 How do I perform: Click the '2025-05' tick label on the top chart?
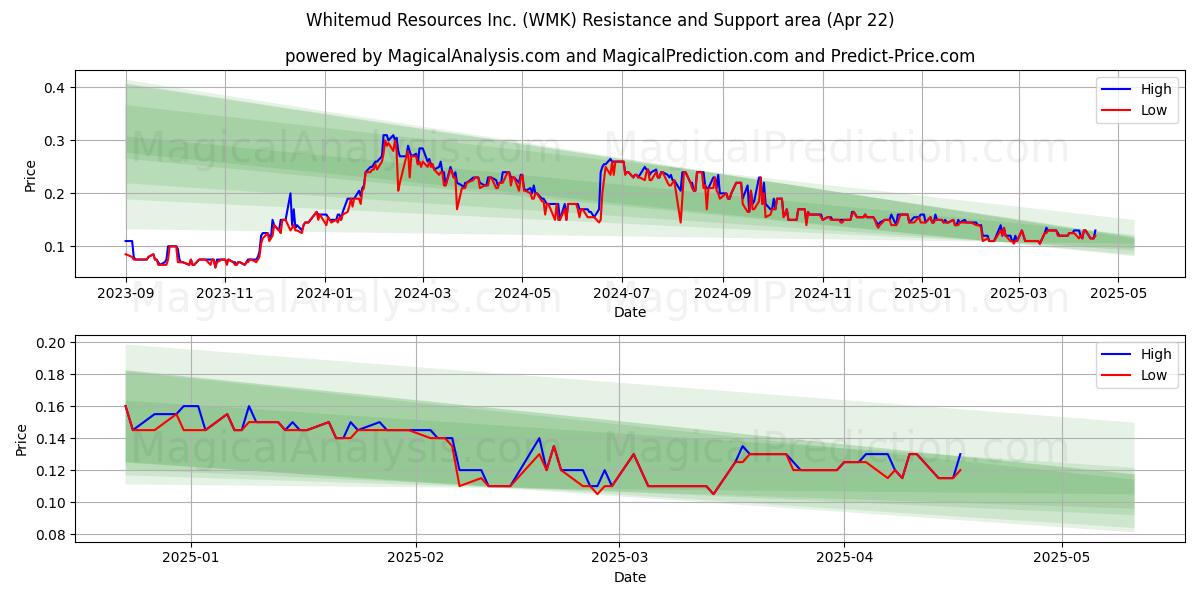[x=1119, y=294]
